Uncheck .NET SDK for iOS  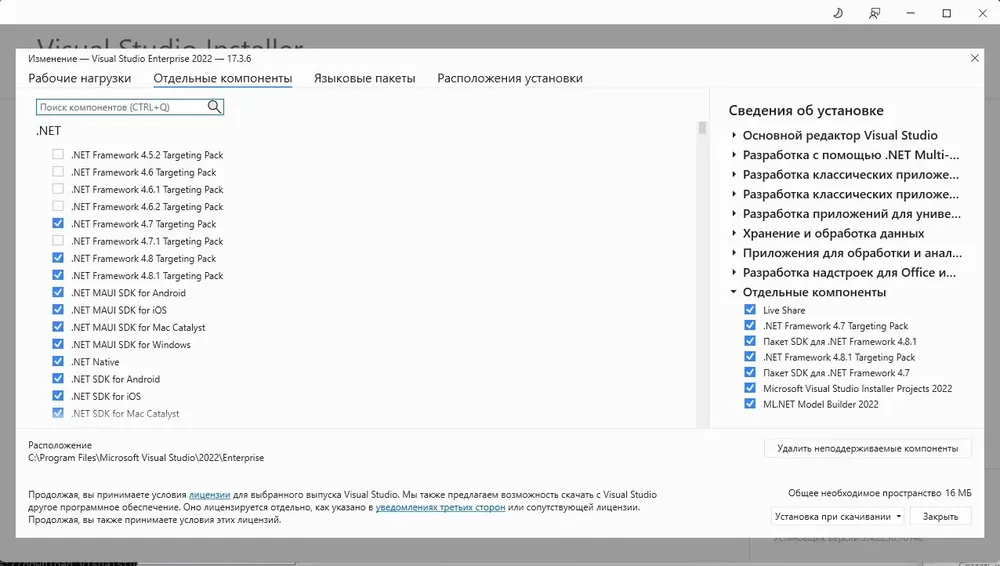coord(58,396)
